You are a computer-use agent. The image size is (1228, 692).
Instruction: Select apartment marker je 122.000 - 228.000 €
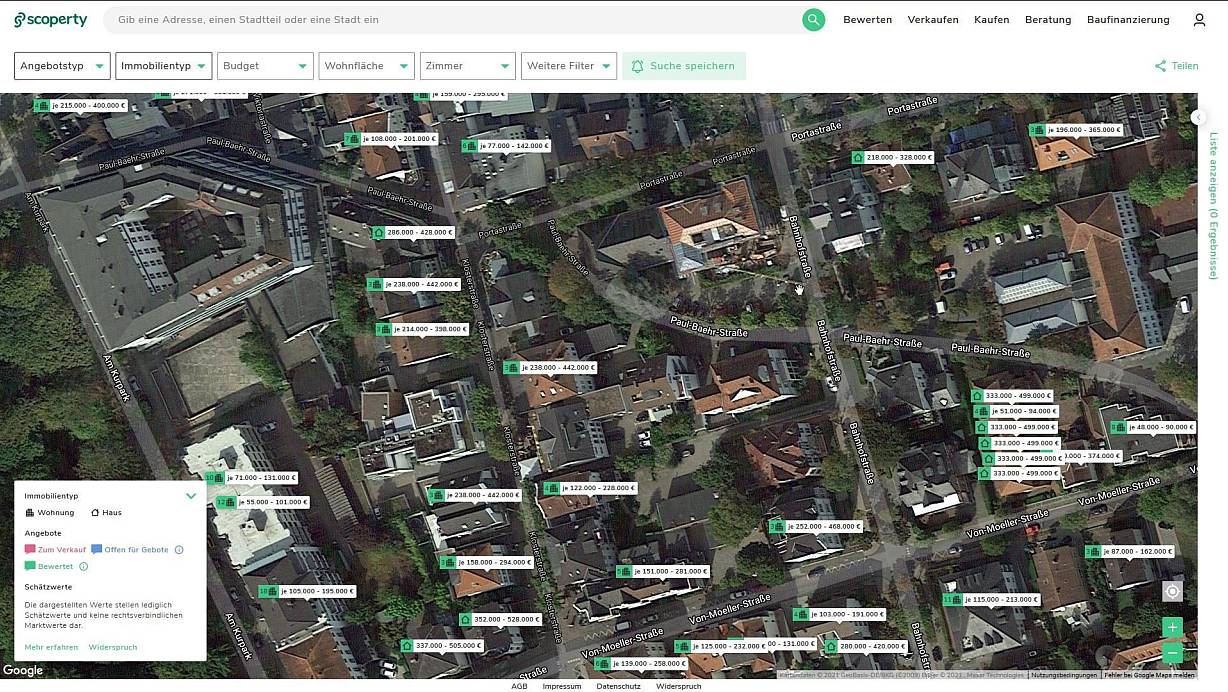pyautogui.click(x=590, y=488)
